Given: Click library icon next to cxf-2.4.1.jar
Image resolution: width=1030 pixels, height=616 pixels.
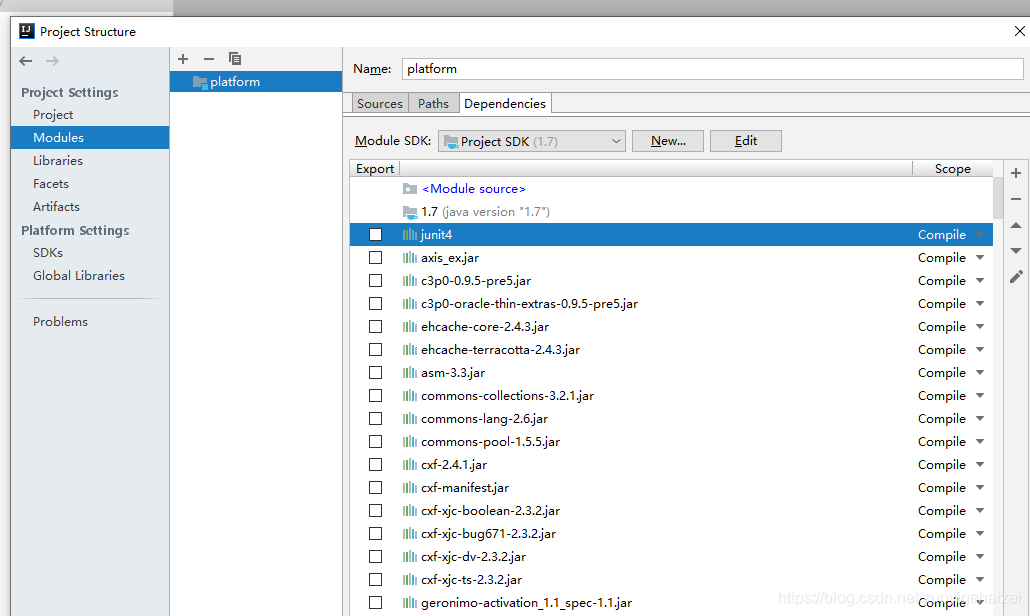Looking at the screenshot, I should pyautogui.click(x=410, y=464).
